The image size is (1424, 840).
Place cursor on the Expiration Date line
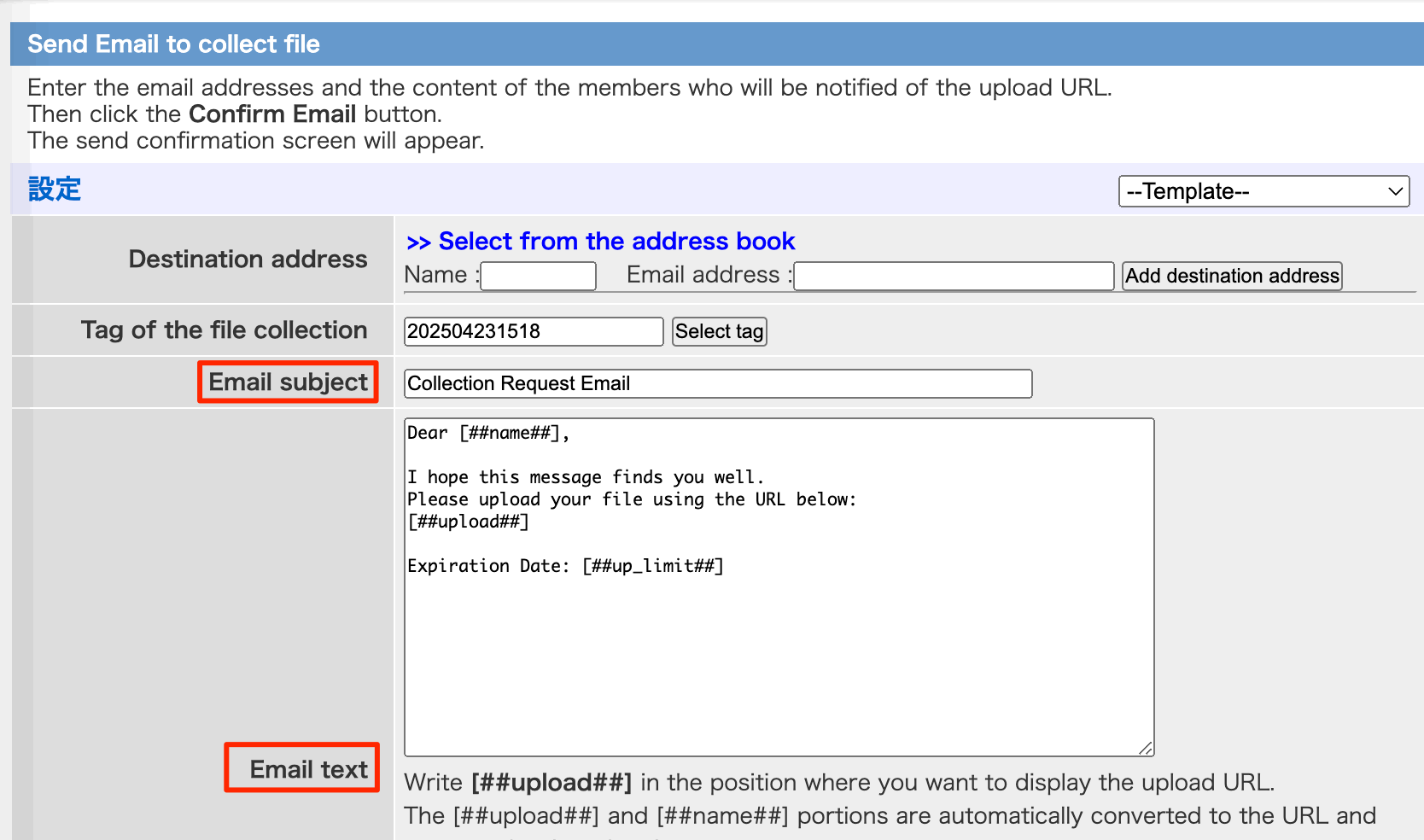tap(564, 566)
